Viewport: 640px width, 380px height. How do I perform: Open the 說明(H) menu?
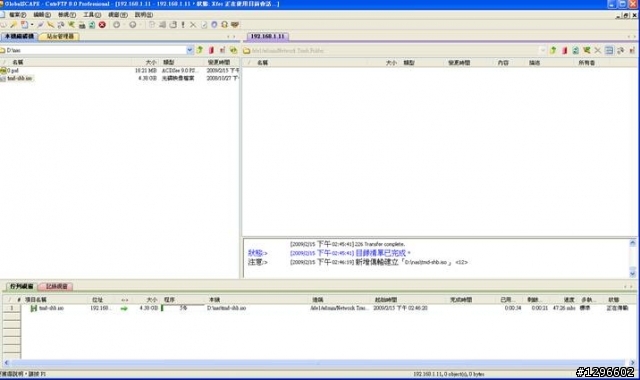point(143,15)
